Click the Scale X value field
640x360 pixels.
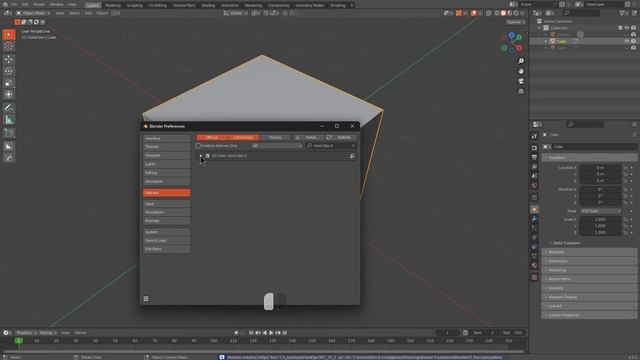pyautogui.click(x=600, y=219)
